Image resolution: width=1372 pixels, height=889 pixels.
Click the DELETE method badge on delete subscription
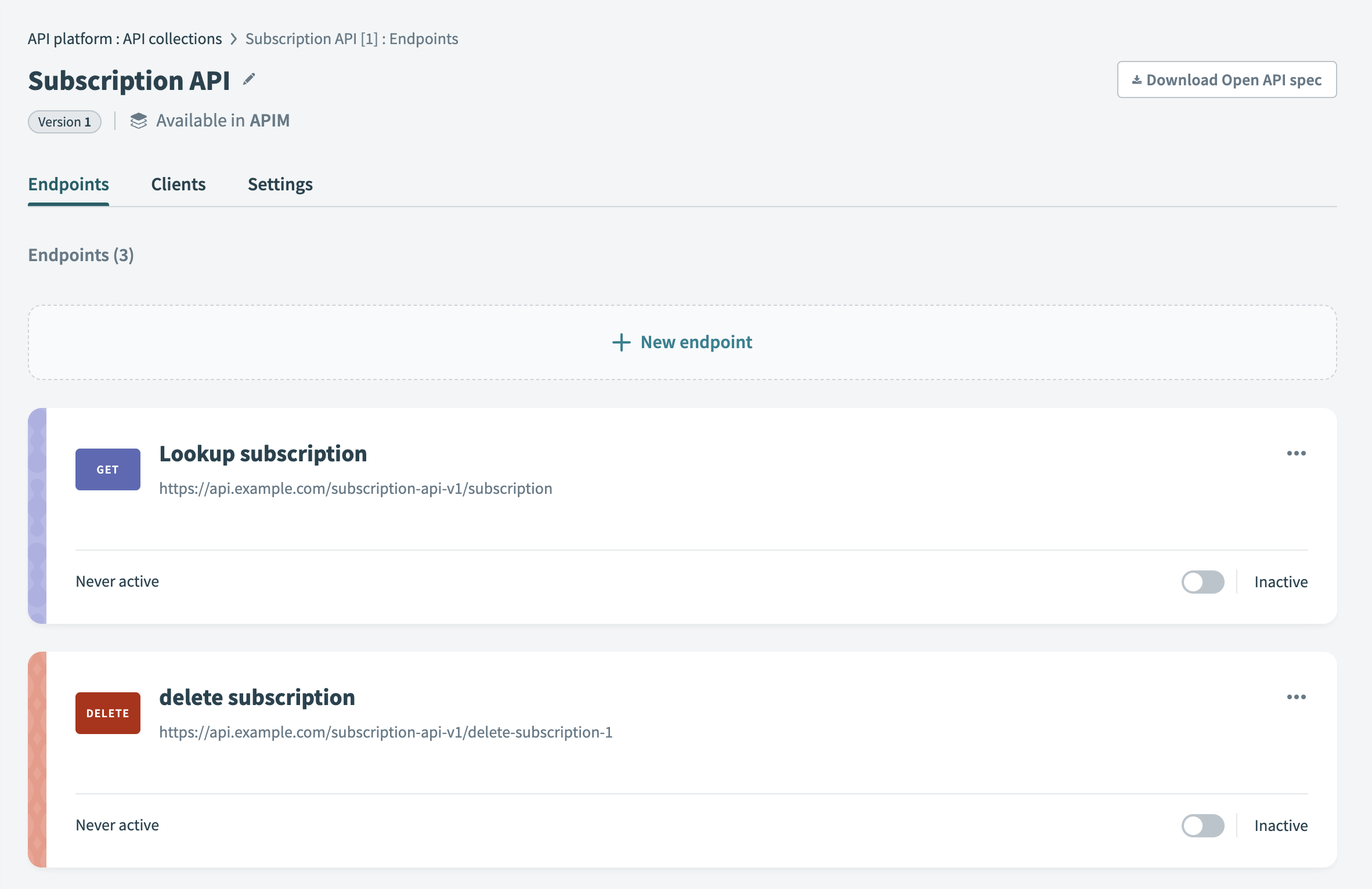pos(107,713)
